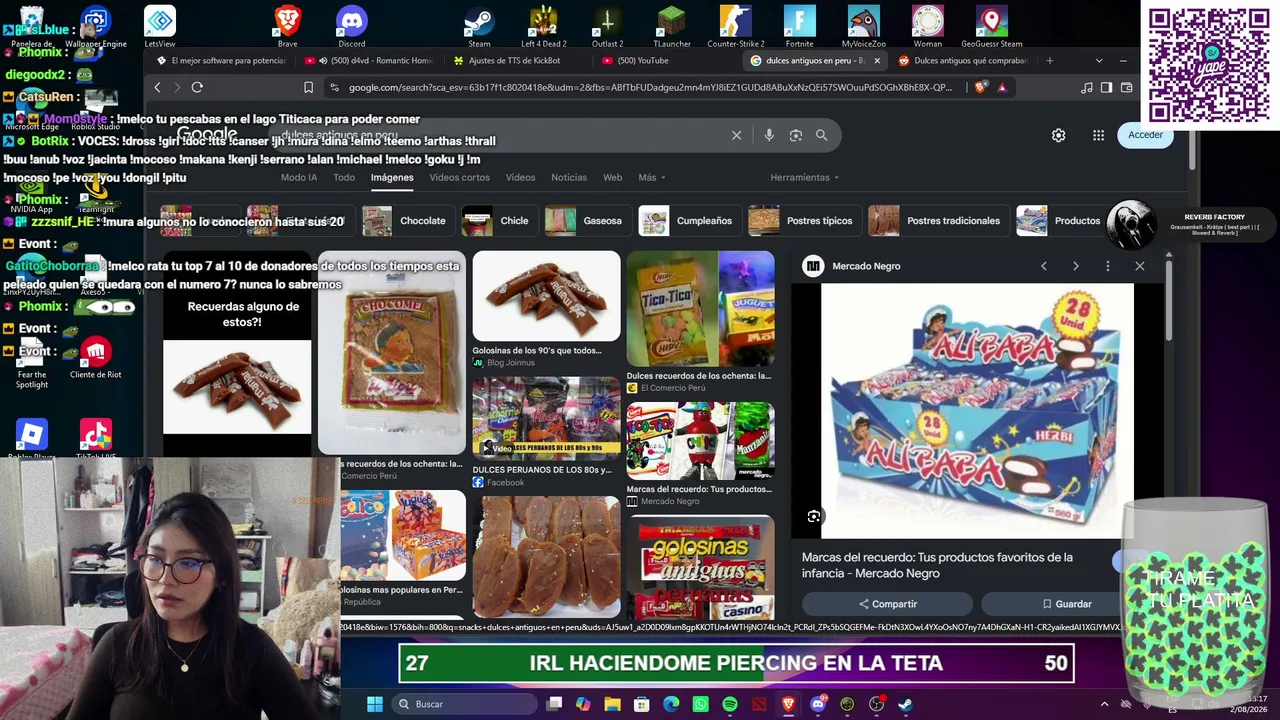Show hidden system tray icons
This screenshot has width=1280, height=720.
click(1104, 704)
